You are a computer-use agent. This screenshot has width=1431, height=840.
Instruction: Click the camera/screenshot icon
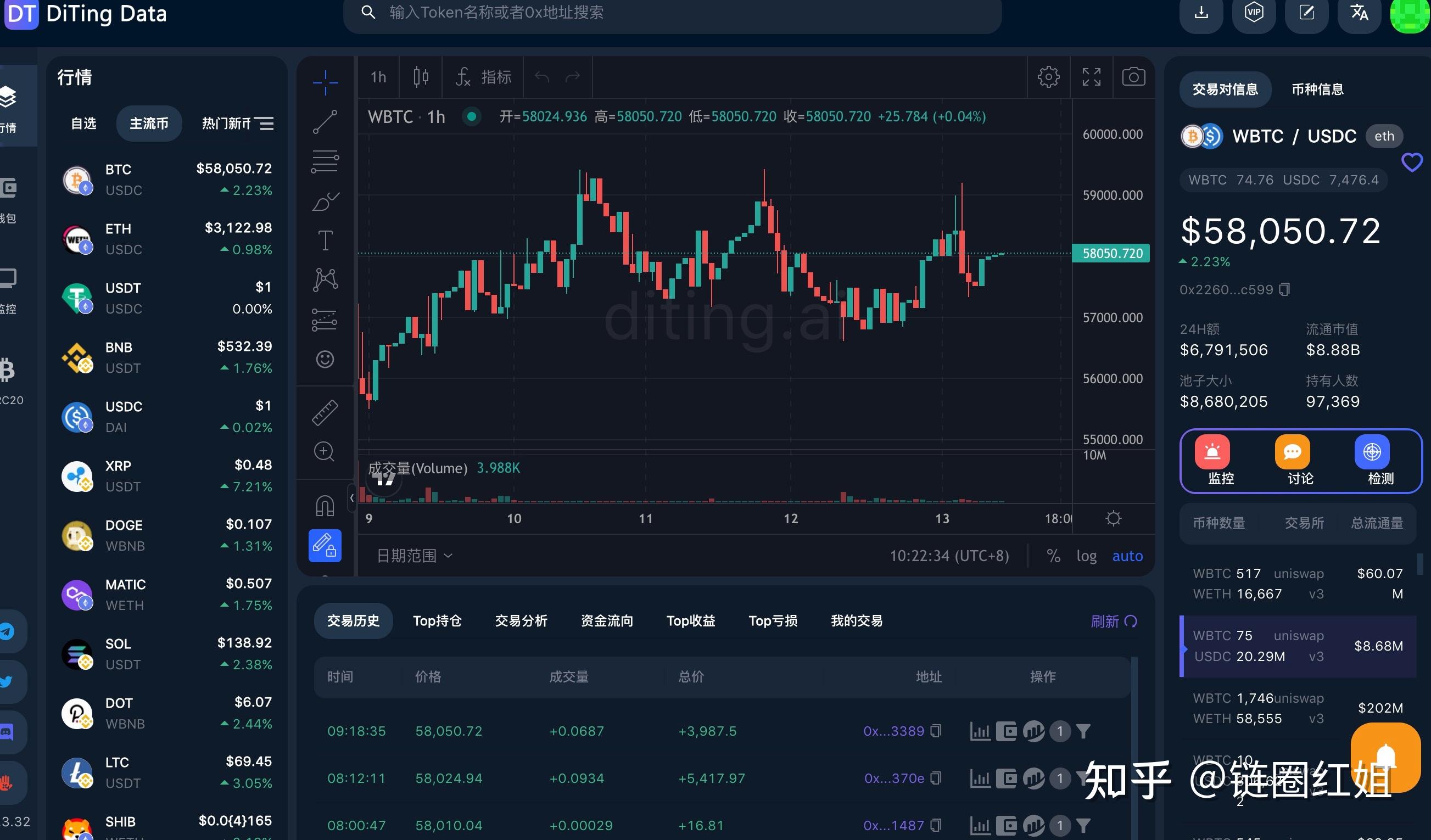pos(1131,76)
